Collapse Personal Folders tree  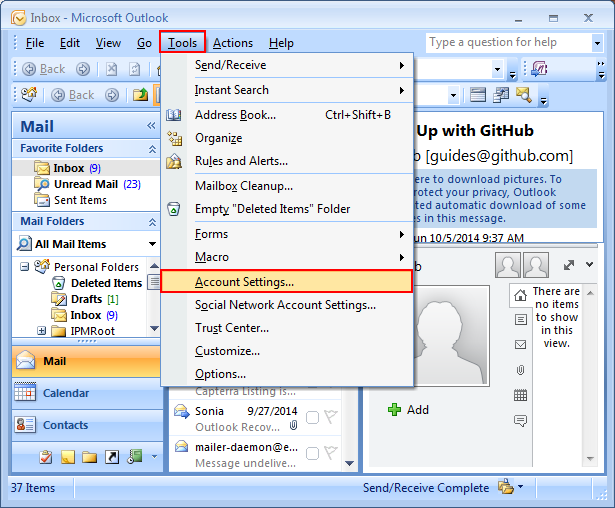click(25, 267)
